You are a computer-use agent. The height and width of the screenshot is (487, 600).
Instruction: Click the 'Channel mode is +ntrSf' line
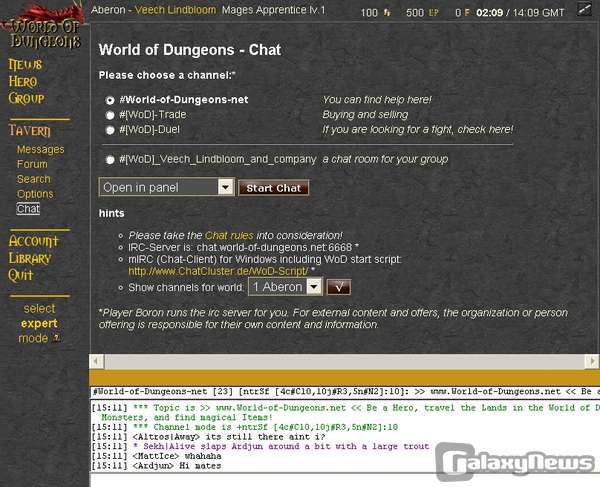pos(245,427)
